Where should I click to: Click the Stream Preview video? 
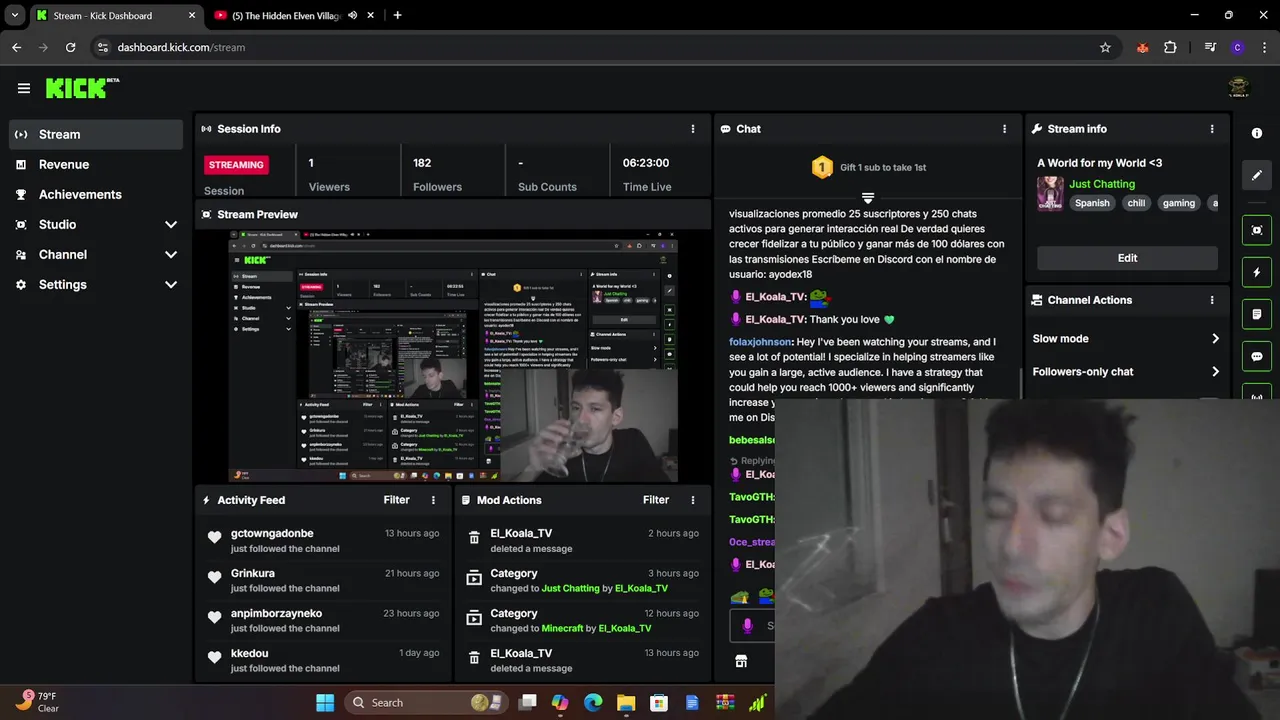(x=453, y=356)
